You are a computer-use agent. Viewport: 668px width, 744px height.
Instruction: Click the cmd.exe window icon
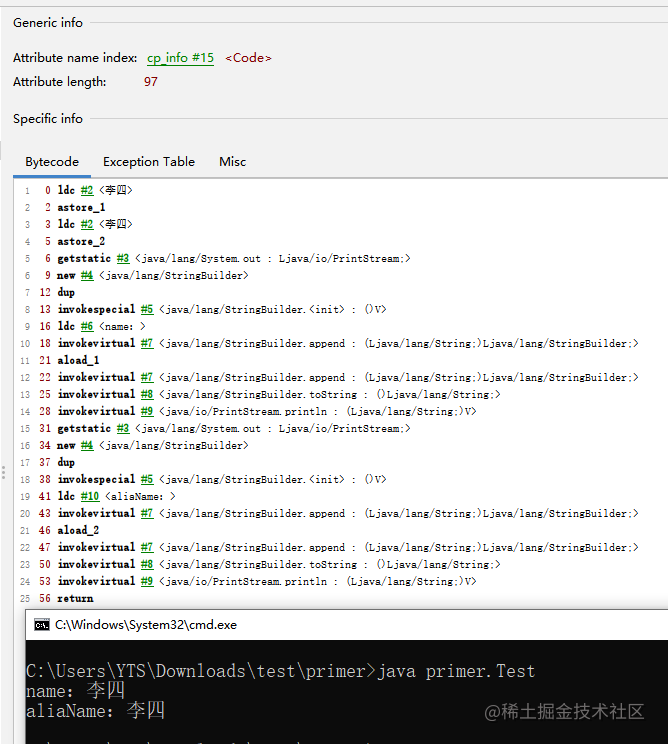(42, 625)
